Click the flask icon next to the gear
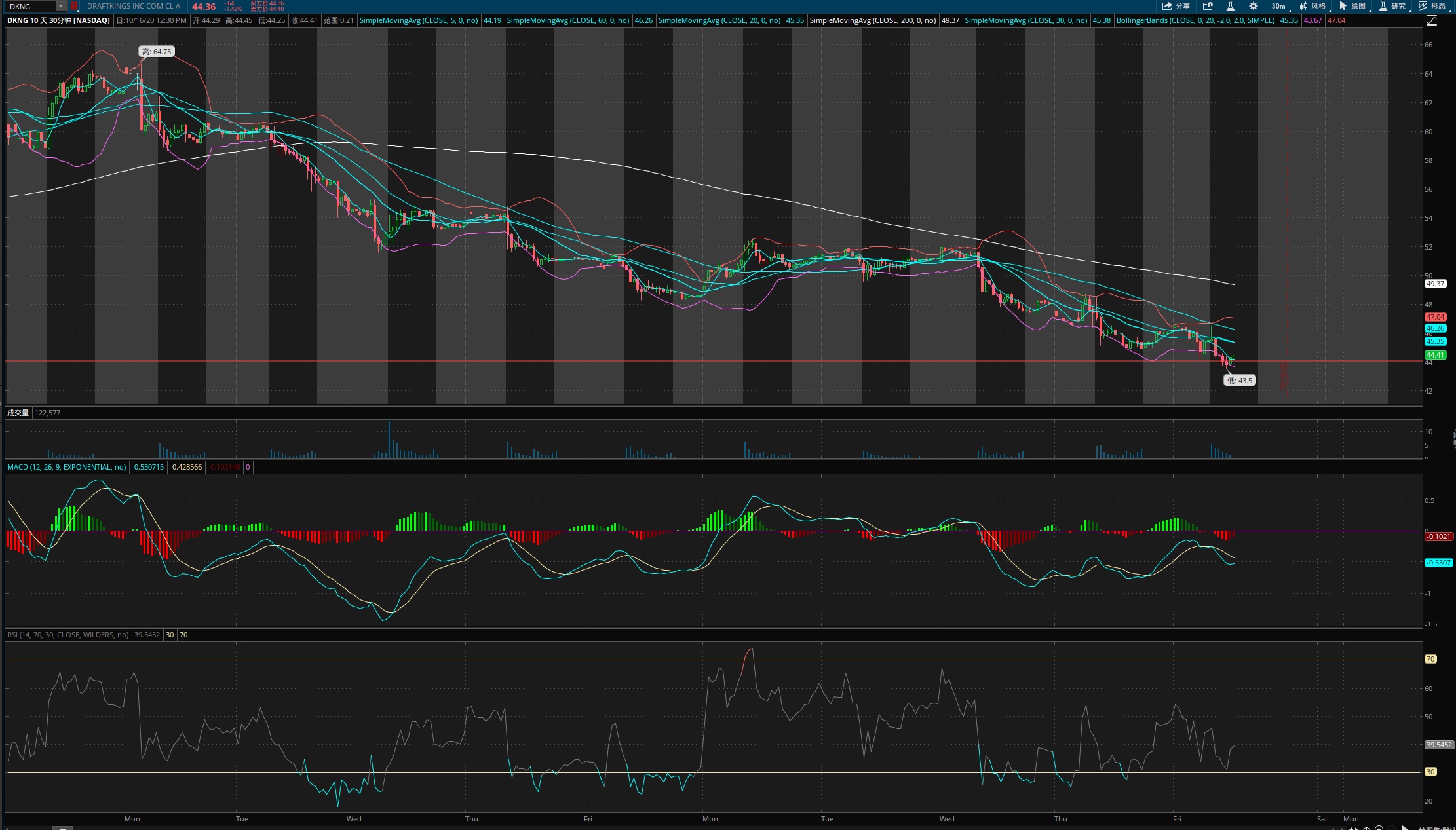Viewport: 1456px width, 830px height. 1230,6
